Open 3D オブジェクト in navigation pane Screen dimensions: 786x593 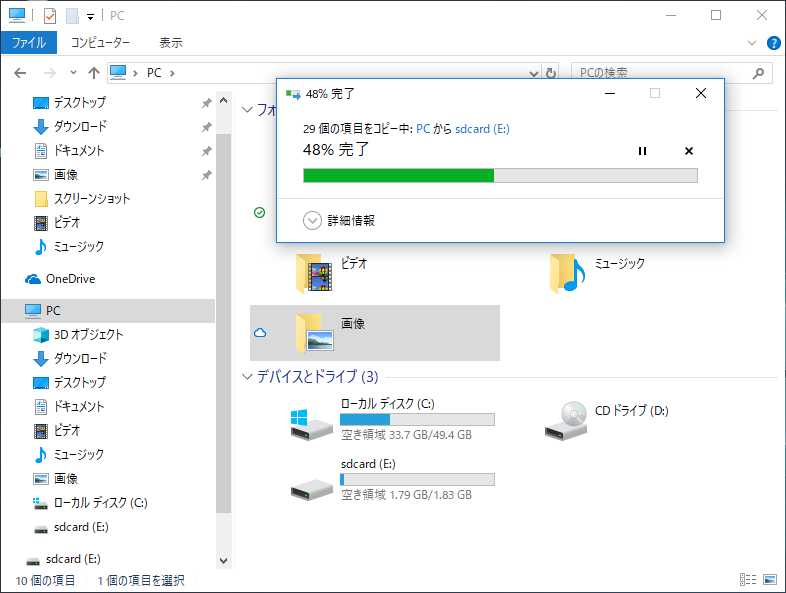pyautogui.click(x=88, y=334)
